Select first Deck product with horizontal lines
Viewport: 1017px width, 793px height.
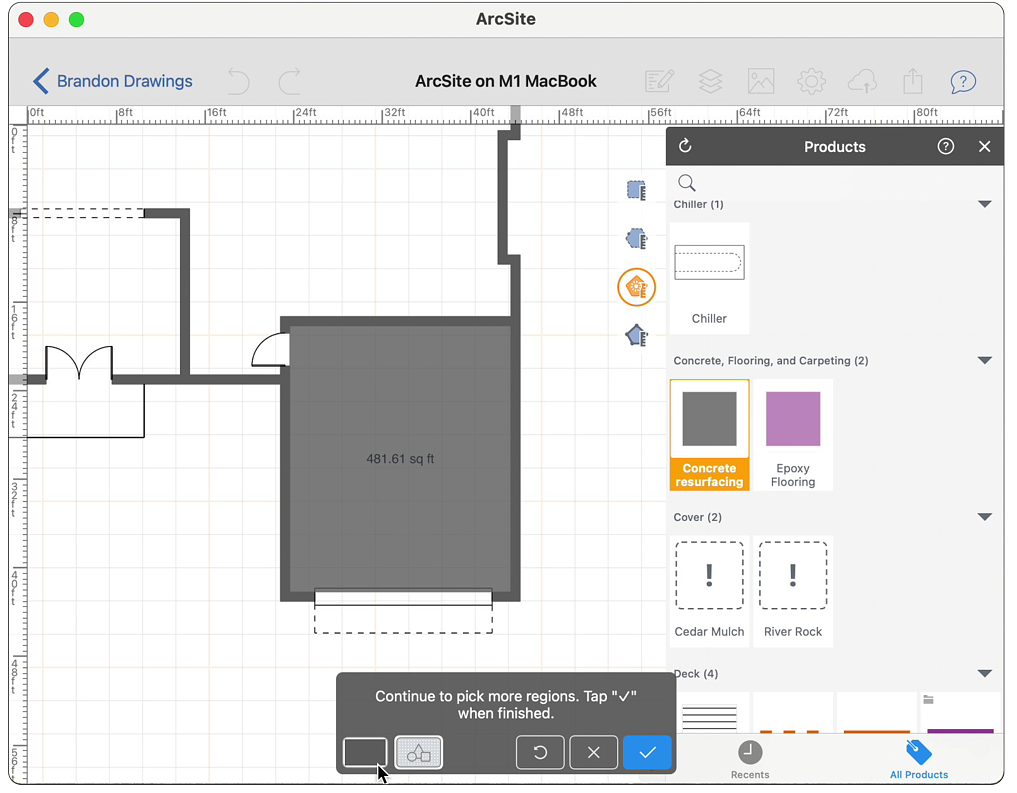pyautogui.click(x=709, y=713)
